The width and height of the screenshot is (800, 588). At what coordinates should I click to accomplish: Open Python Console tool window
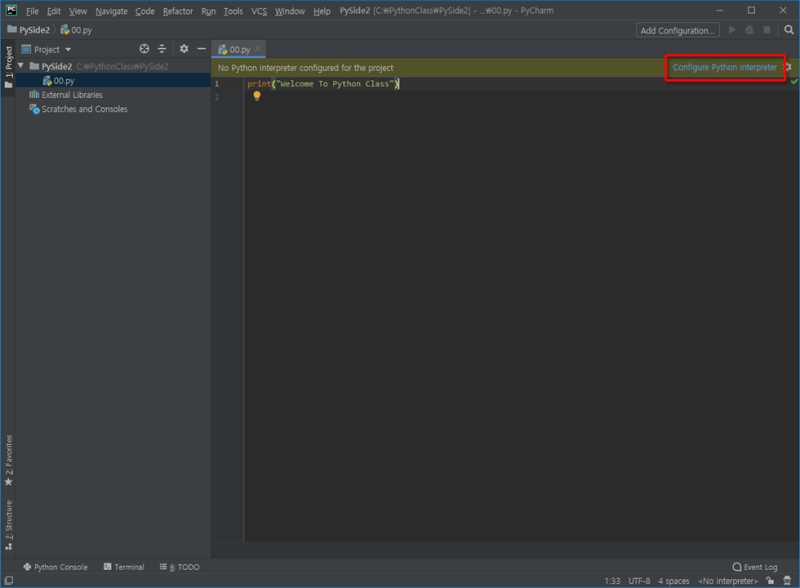[x=56, y=567]
